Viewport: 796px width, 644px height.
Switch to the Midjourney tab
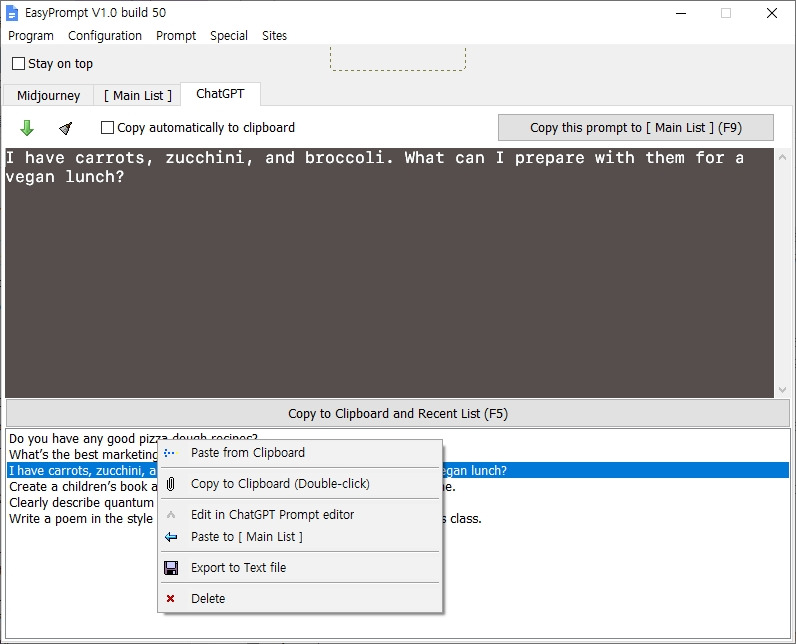coord(48,95)
